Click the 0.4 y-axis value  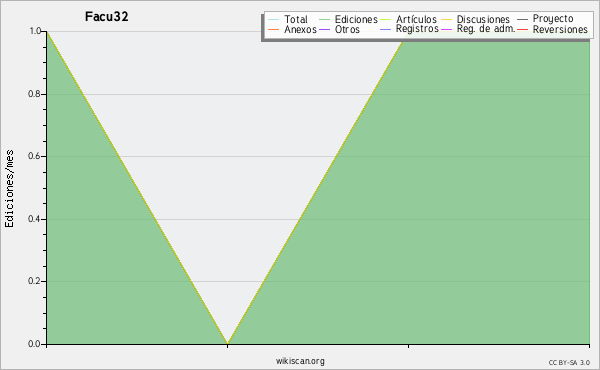[x=34, y=219]
